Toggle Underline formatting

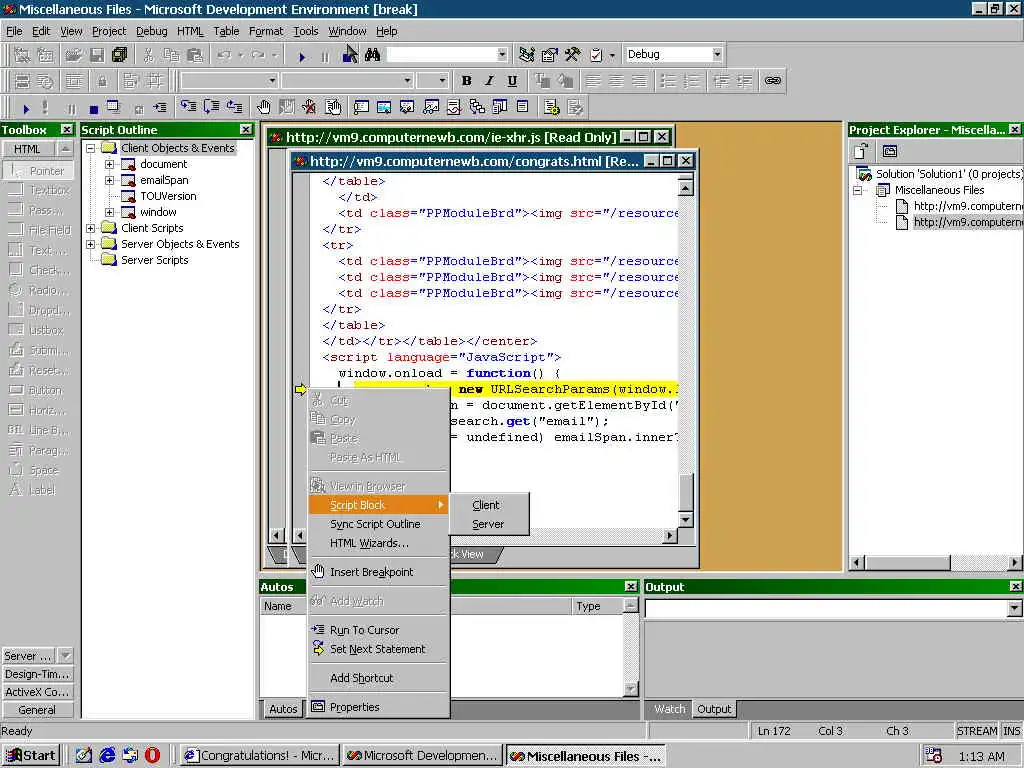pos(512,80)
